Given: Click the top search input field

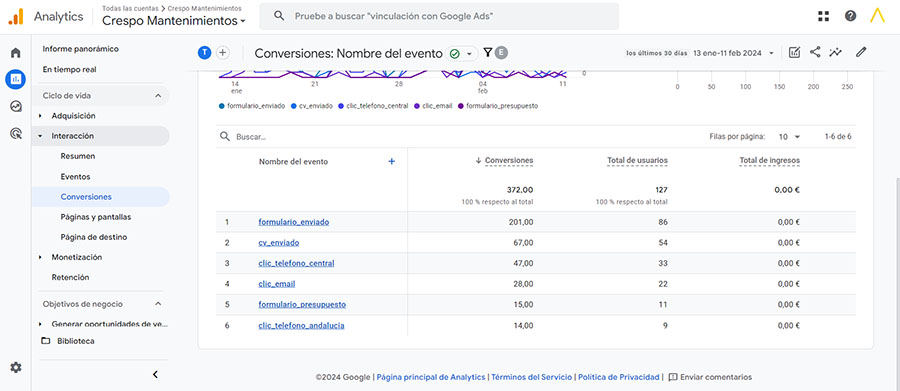Looking at the screenshot, I should click(x=439, y=16).
